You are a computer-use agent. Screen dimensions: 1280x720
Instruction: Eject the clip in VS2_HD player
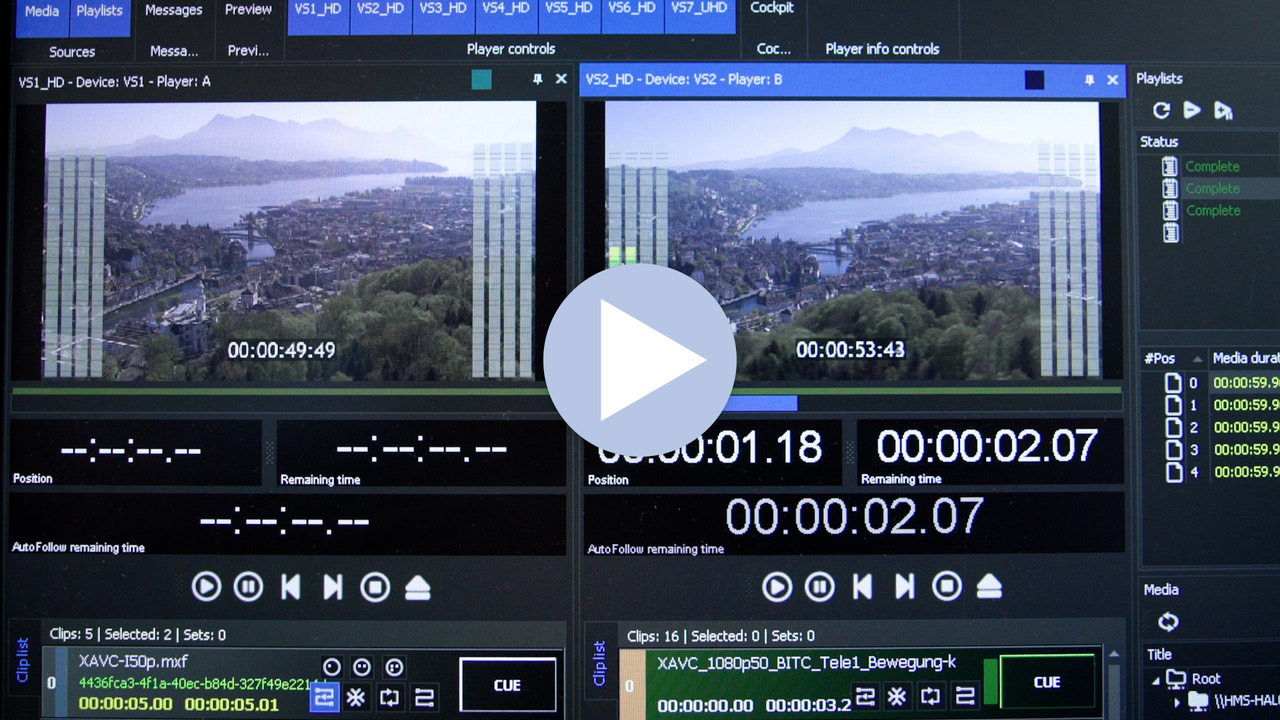coord(989,587)
